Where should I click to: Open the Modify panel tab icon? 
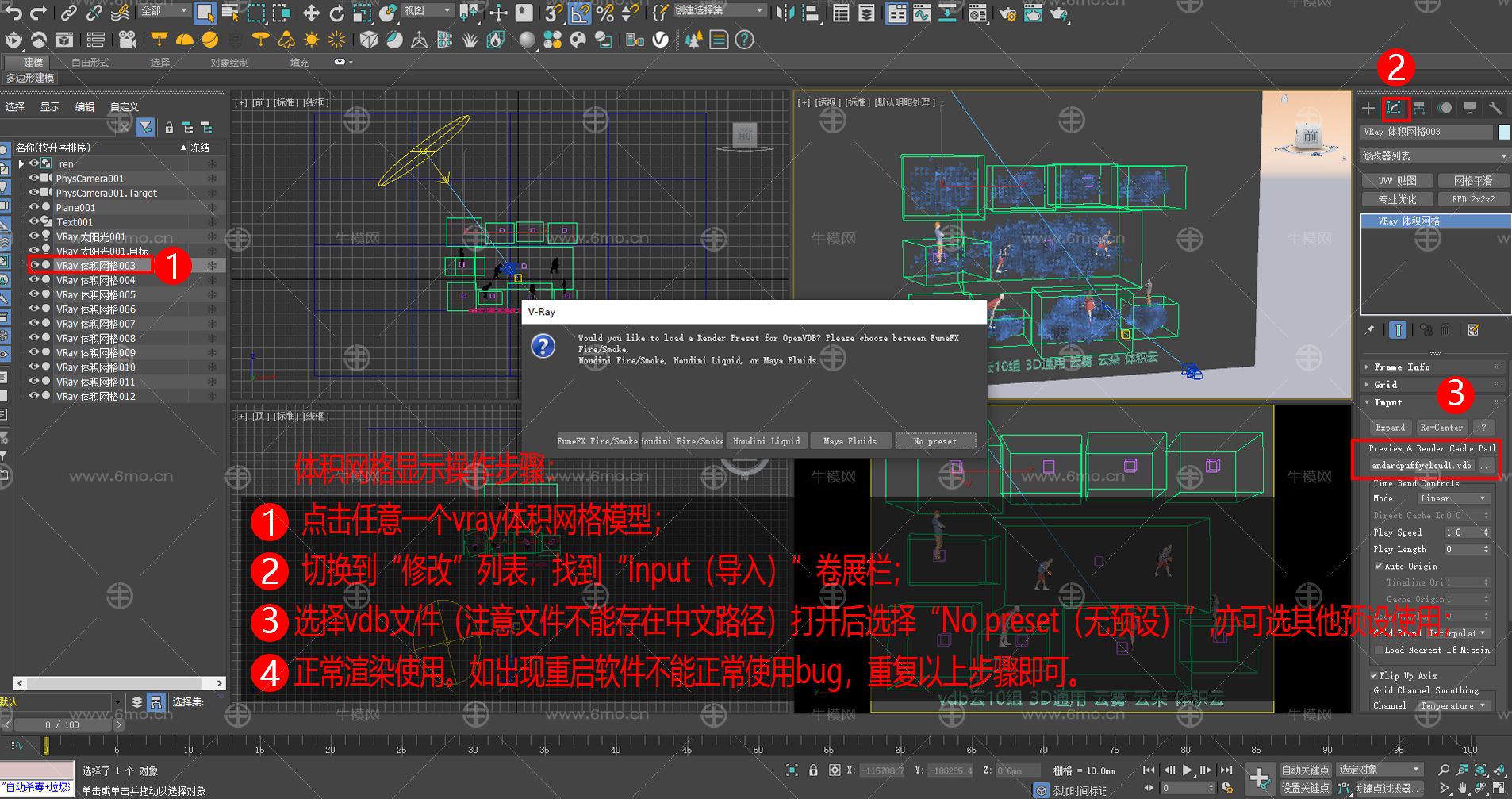click(x=1394, y=108)
